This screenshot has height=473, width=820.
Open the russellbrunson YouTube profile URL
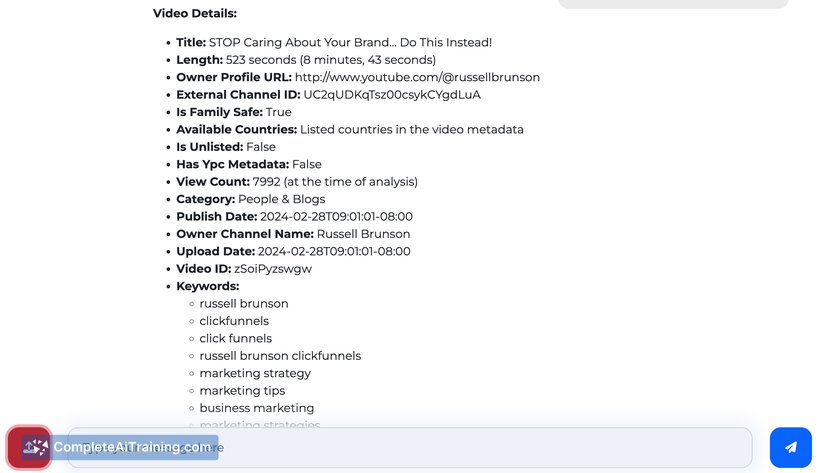(417, 77)
